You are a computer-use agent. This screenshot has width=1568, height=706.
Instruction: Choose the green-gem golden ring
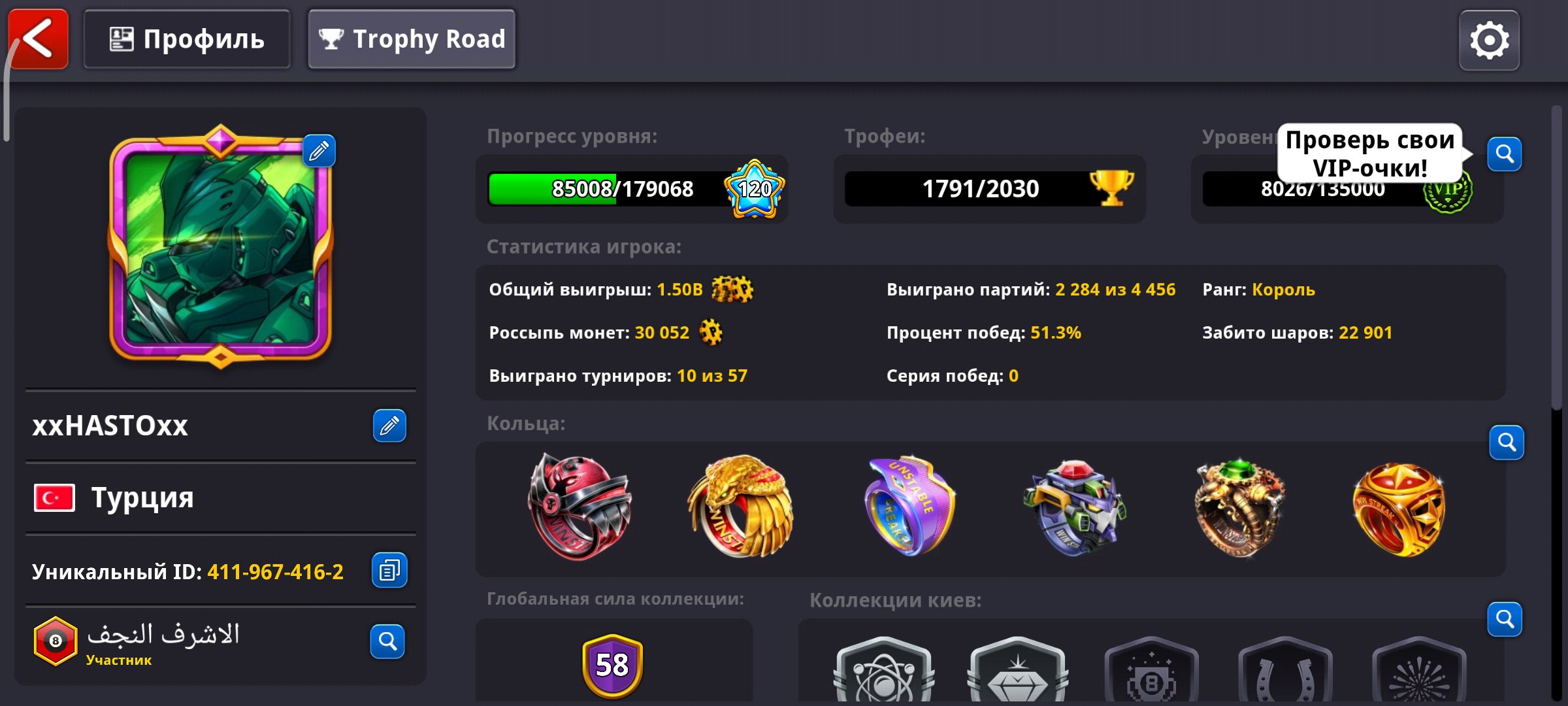1239,508
